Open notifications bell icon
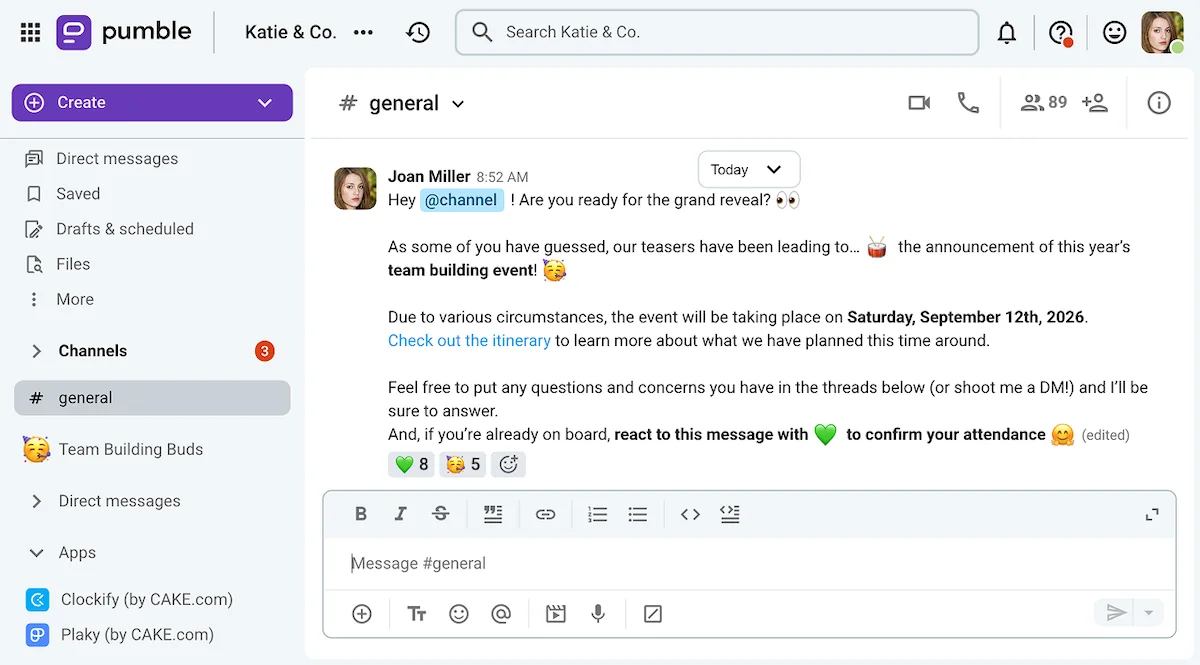This screenshot has width=1200, height=665. [1007, 32]
